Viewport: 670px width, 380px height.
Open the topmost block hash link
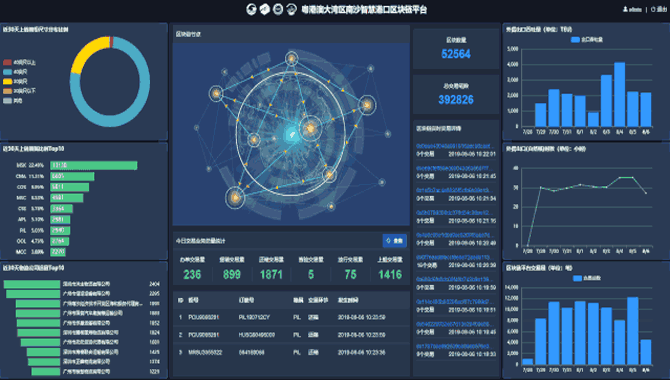(x=454, y=146)
